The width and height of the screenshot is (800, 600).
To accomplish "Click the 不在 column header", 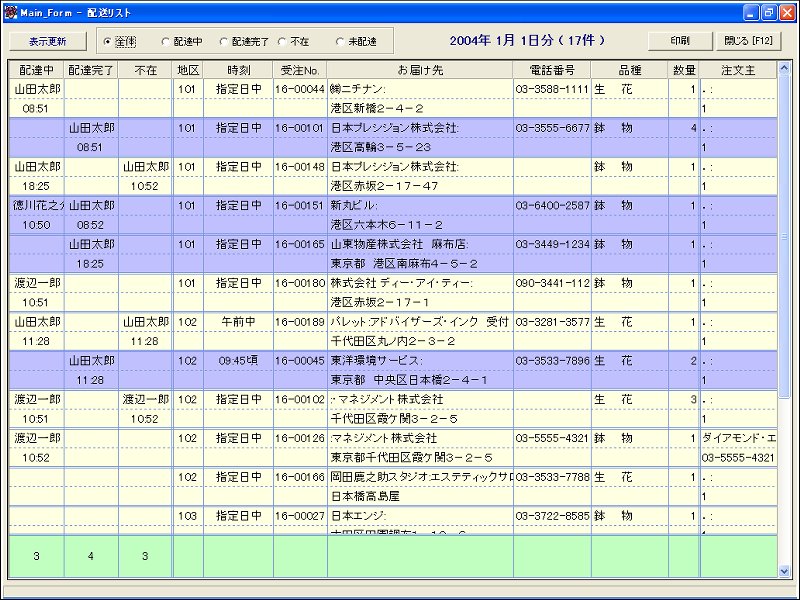I will 145,70.
